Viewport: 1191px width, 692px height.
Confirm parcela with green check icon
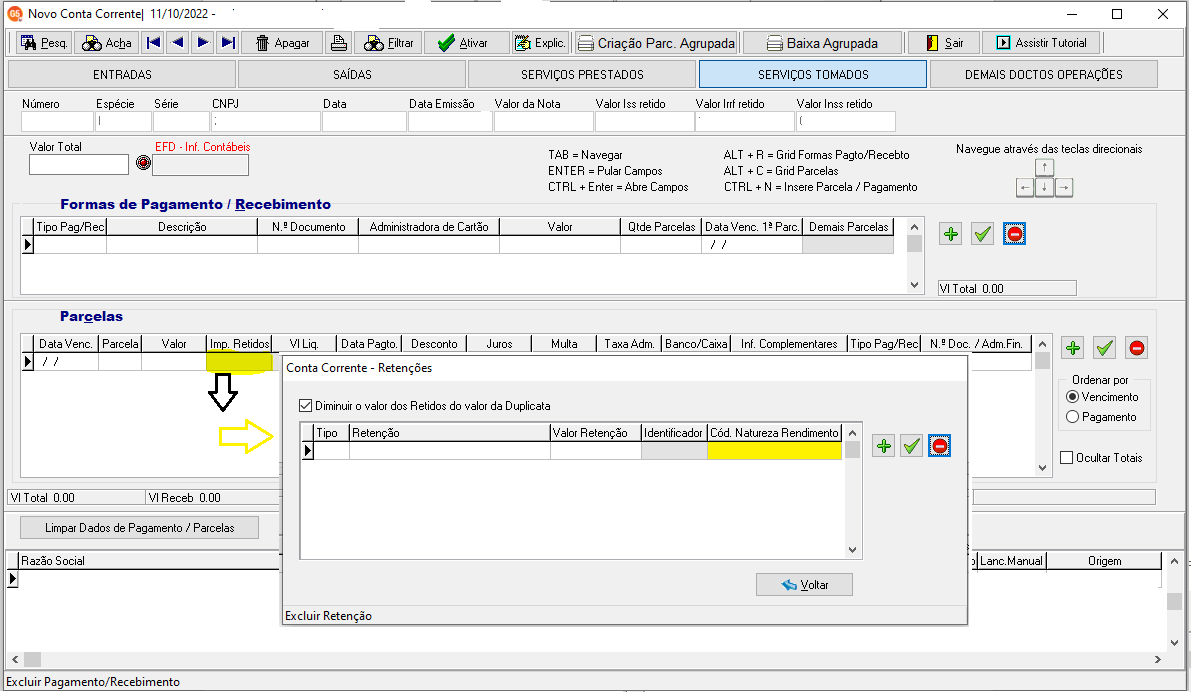pos(1104,348)
